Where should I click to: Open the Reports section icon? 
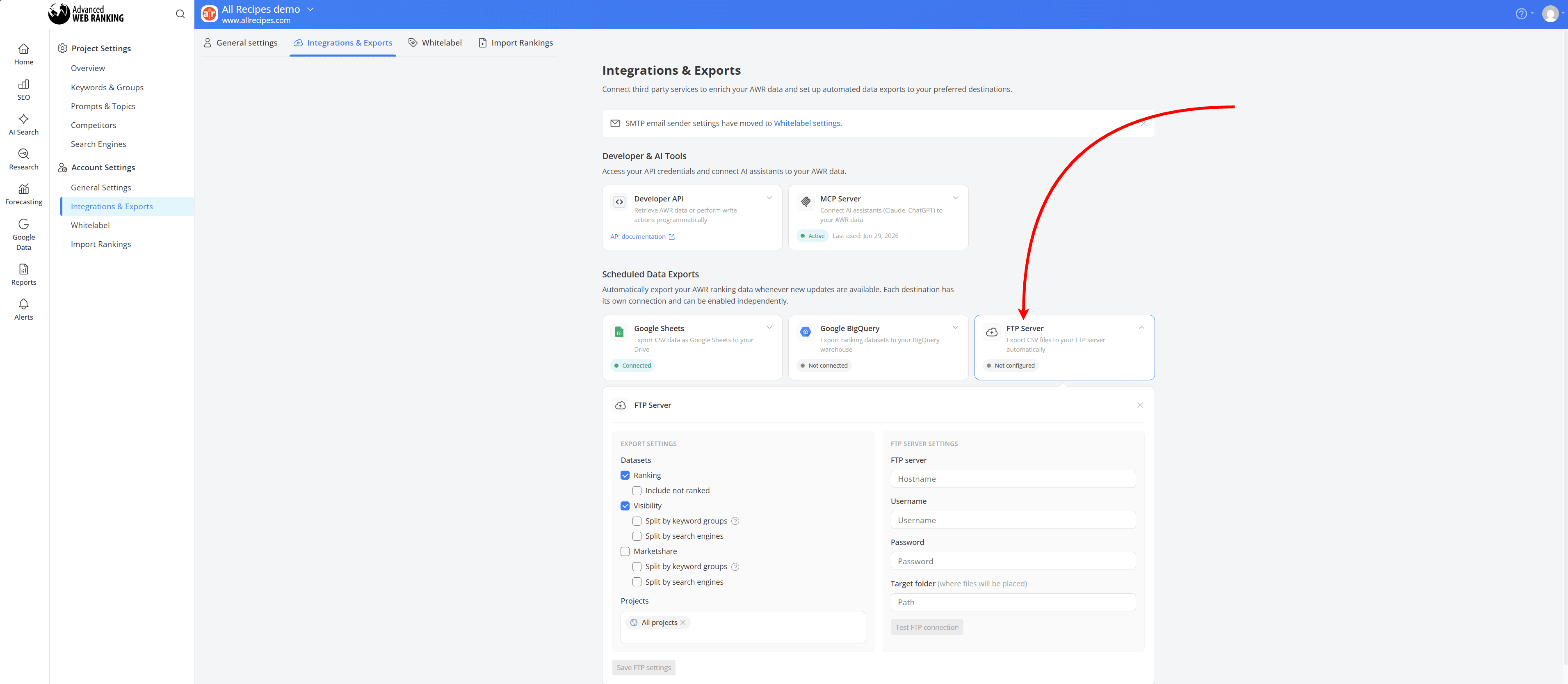(x=24, y=269)
